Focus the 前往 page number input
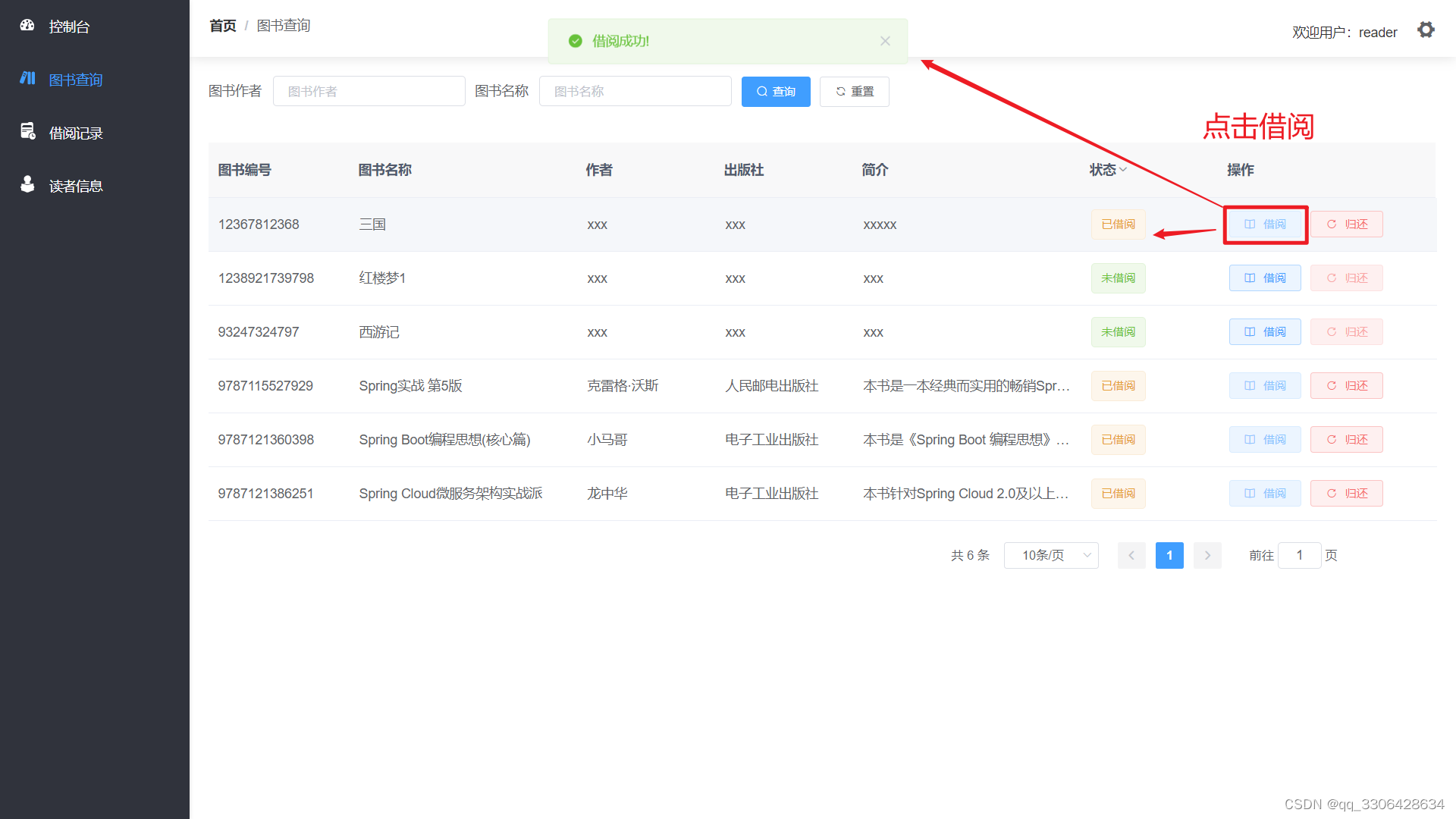The image size is (1456, 819). (x=1300, y=555)
